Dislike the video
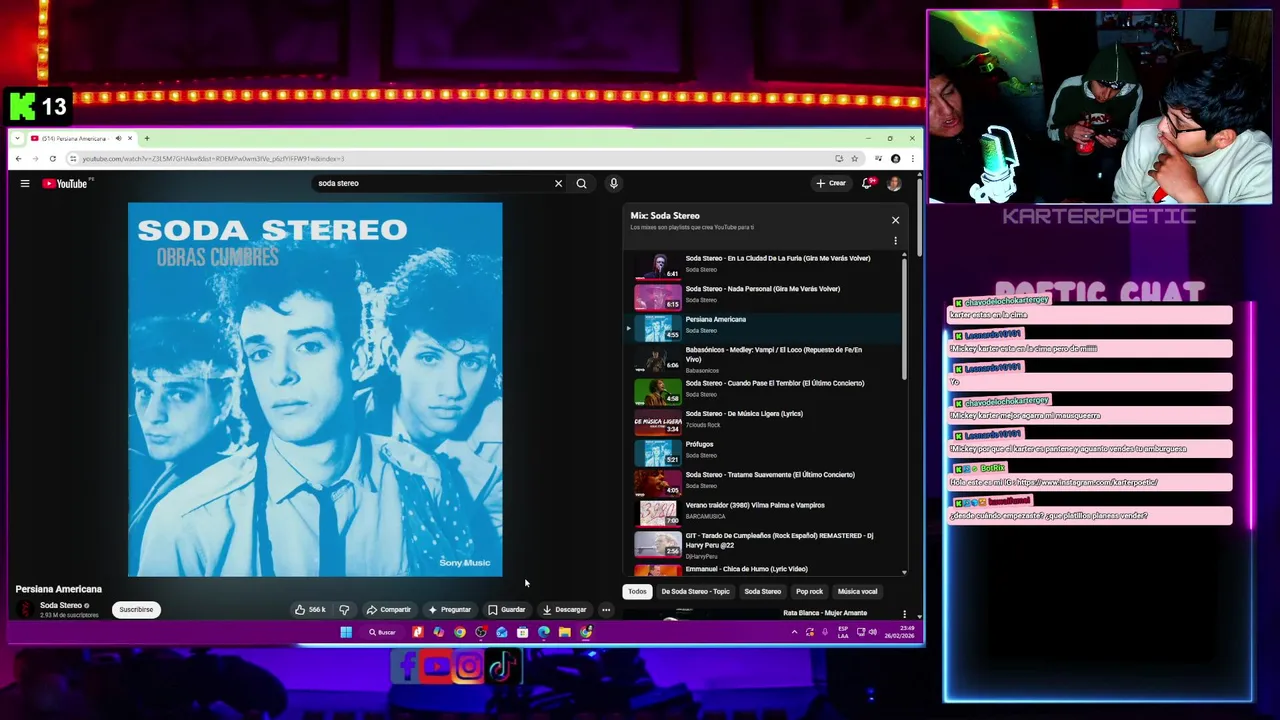This screenshot has width=1280, height=720. (344, 609)
